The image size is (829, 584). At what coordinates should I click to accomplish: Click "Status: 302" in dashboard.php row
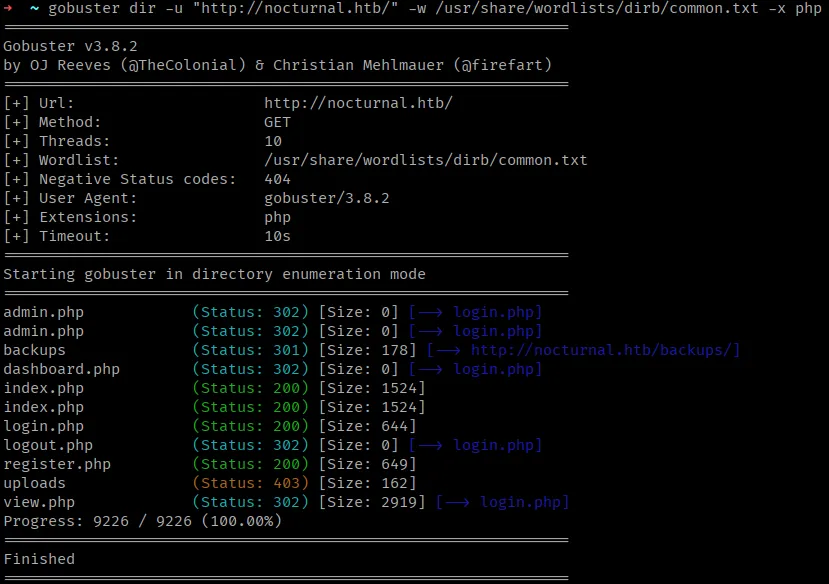coord(250,369)
